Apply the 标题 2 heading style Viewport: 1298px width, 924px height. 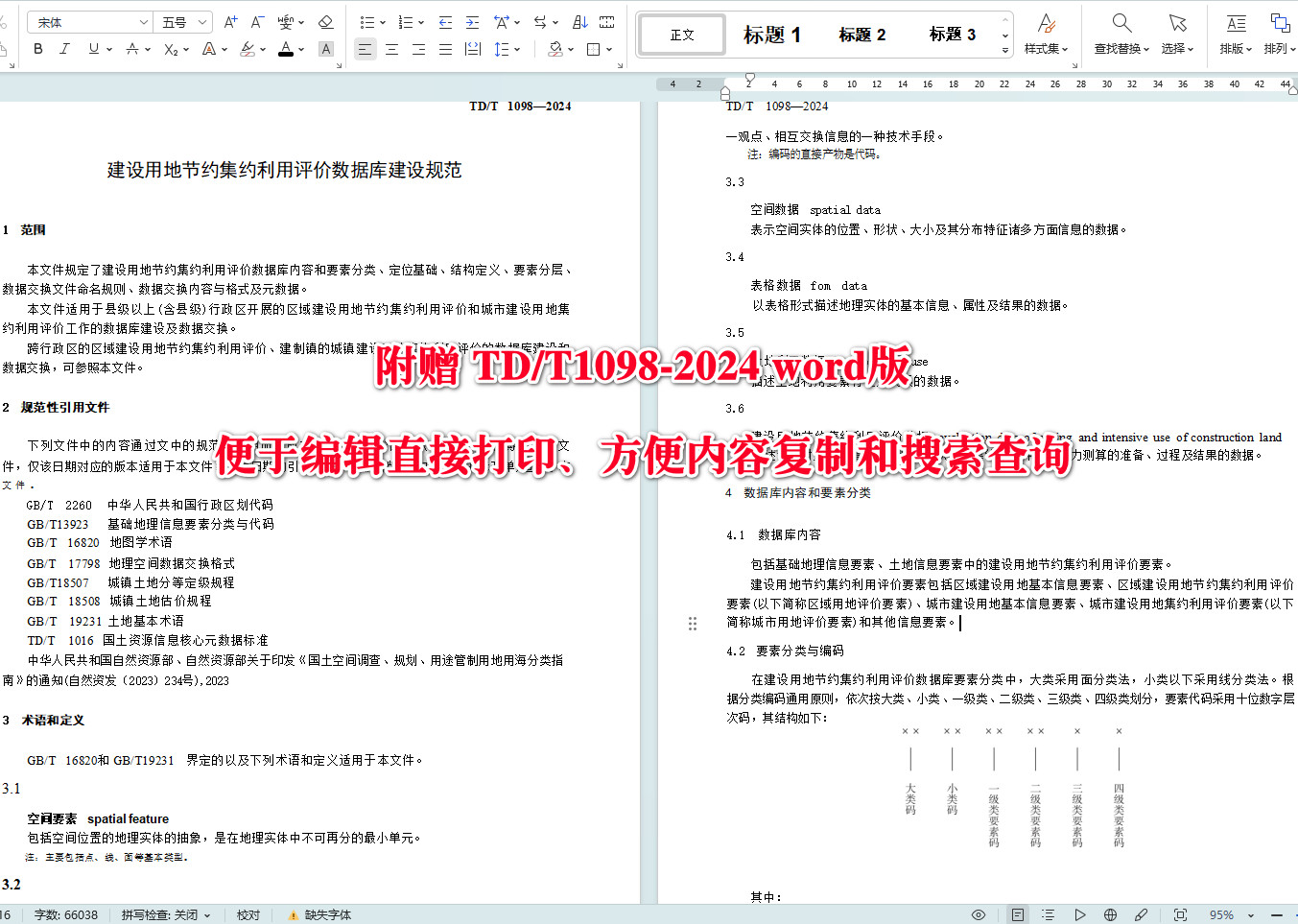pos(861,35)
